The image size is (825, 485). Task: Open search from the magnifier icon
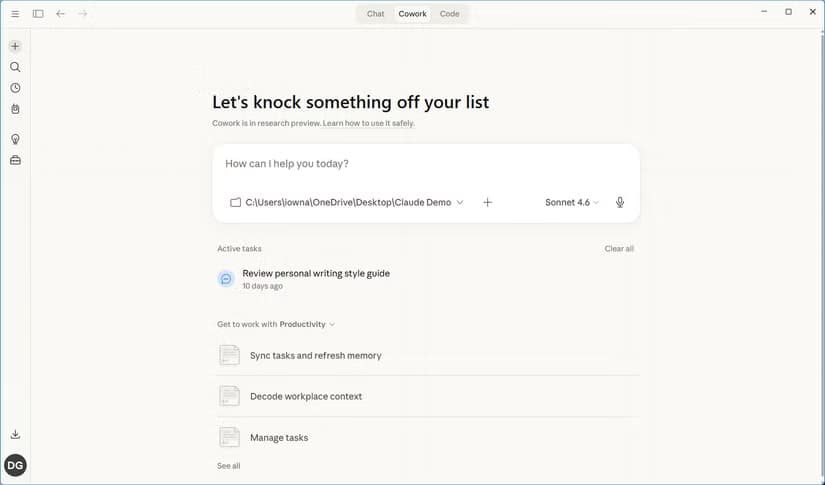tap(15, 67)
